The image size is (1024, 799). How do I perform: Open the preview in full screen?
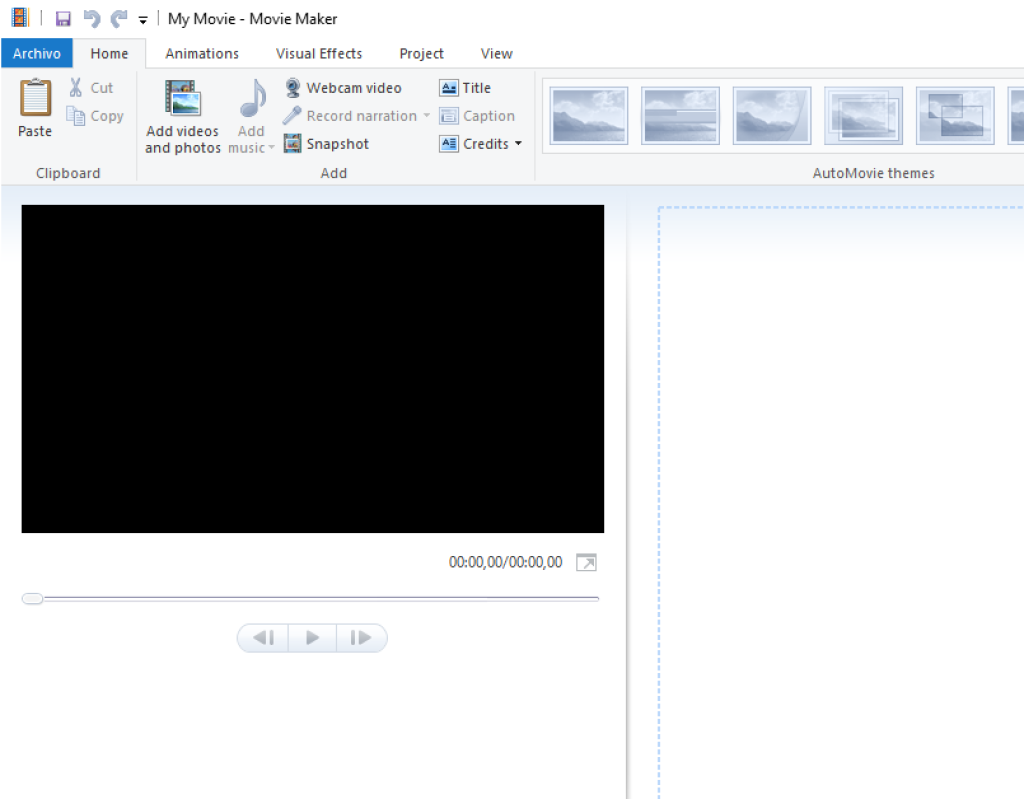[x=587, y=562]
